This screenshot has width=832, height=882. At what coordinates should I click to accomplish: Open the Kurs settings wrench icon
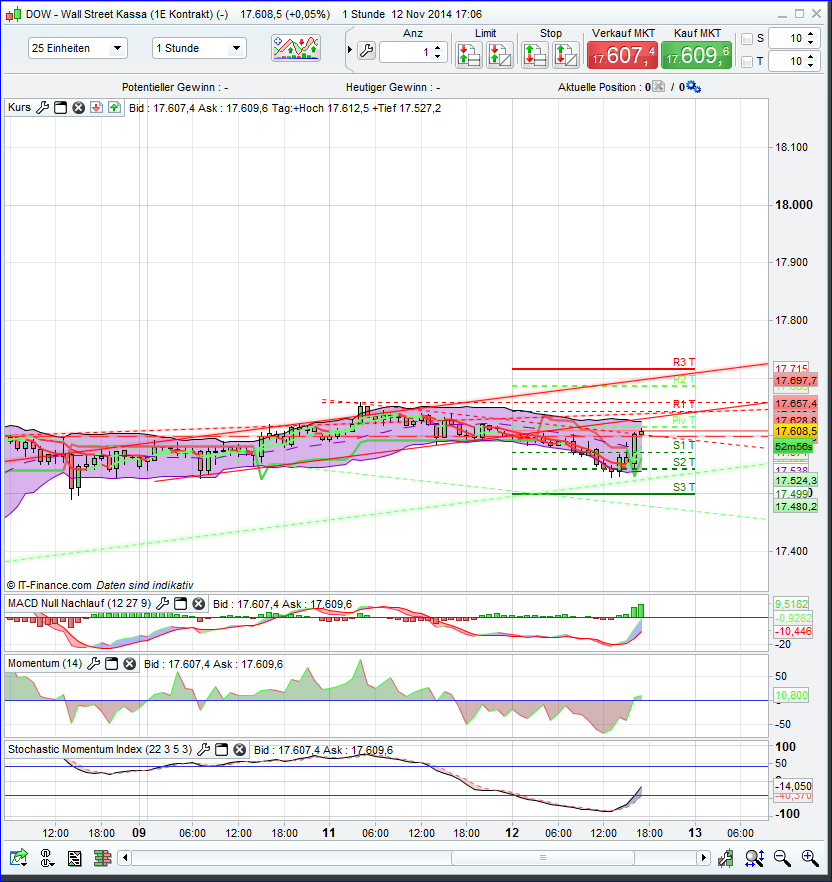(43, 107)
